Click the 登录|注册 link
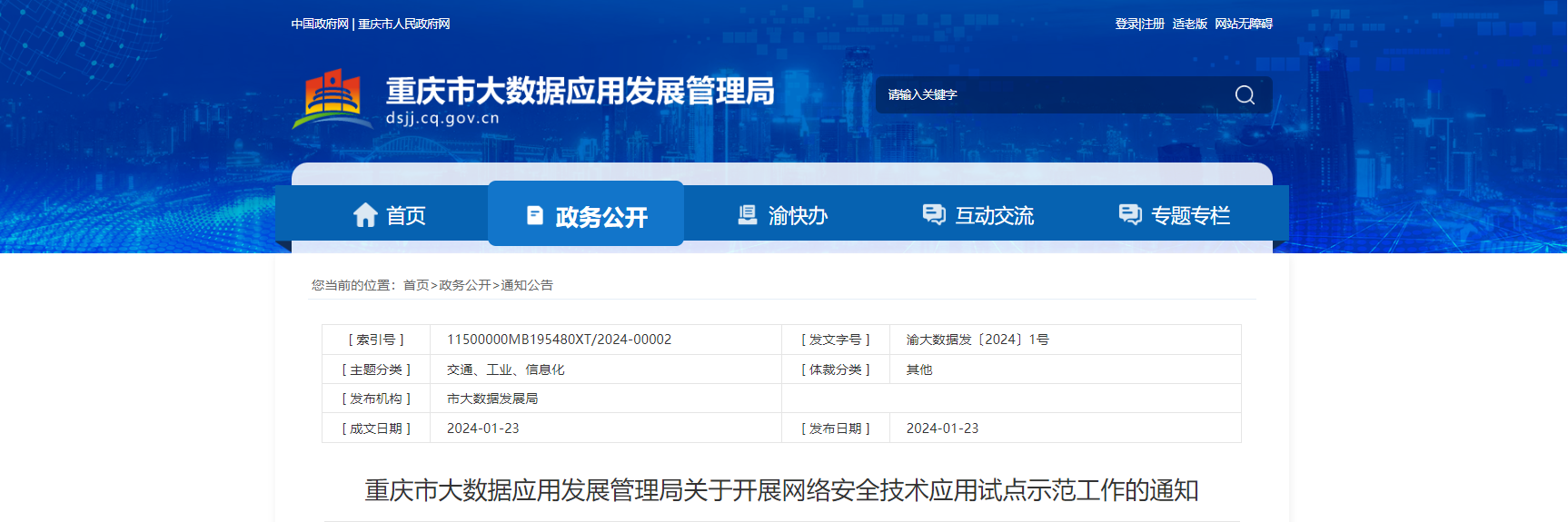 (1139, 24)
